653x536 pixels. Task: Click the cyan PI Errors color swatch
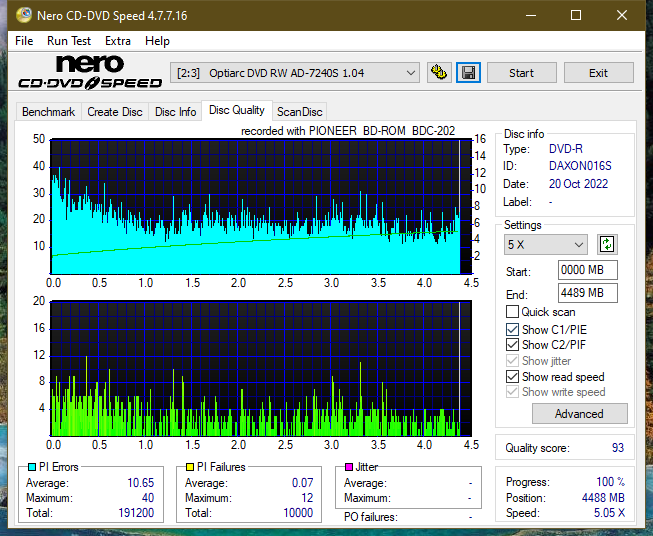32,467
